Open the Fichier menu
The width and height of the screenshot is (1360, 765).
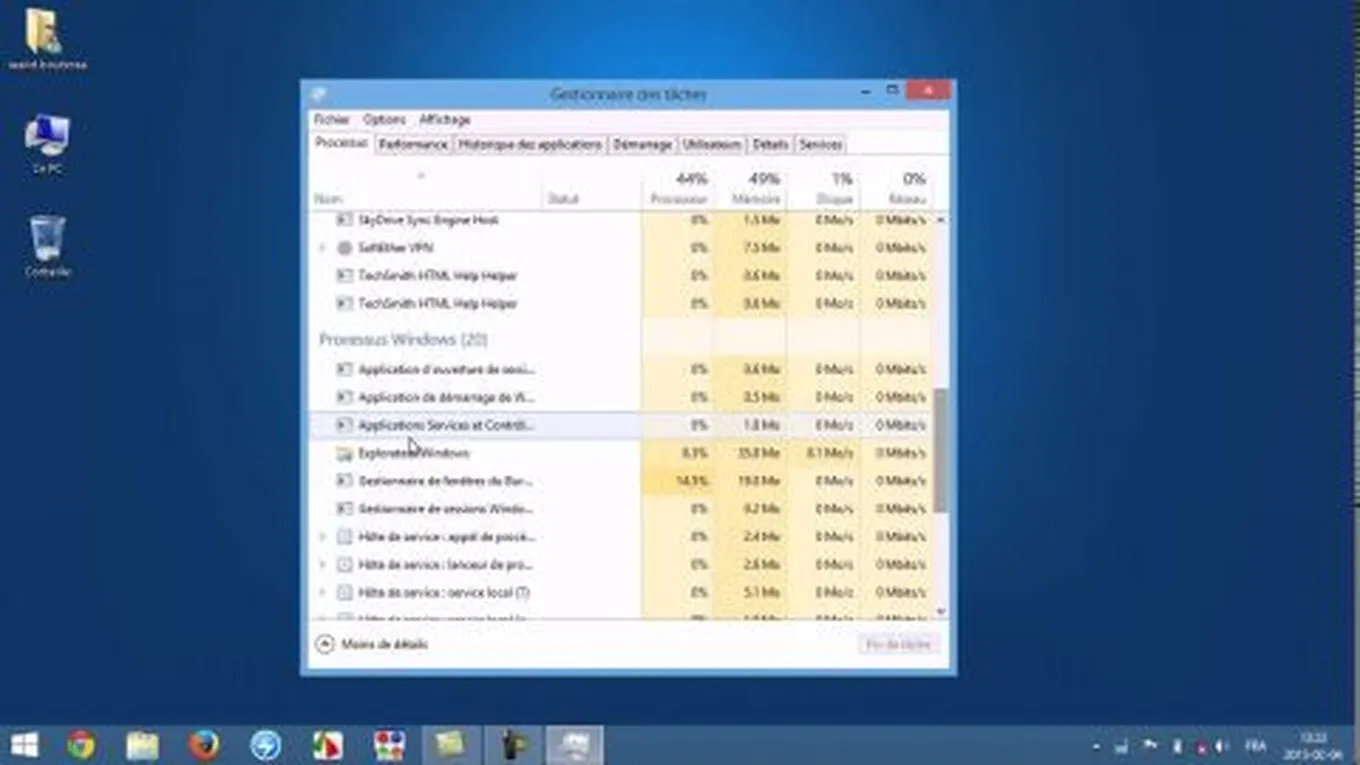pos(332,120)
